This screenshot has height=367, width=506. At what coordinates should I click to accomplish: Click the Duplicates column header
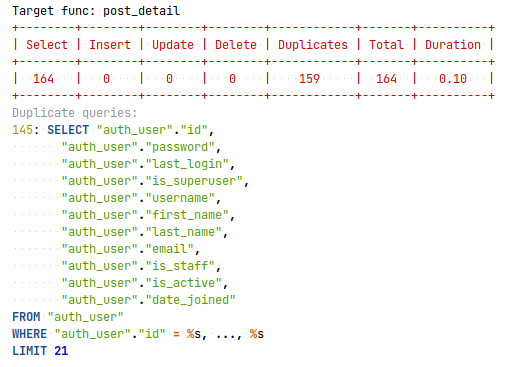tap(313, 45)
